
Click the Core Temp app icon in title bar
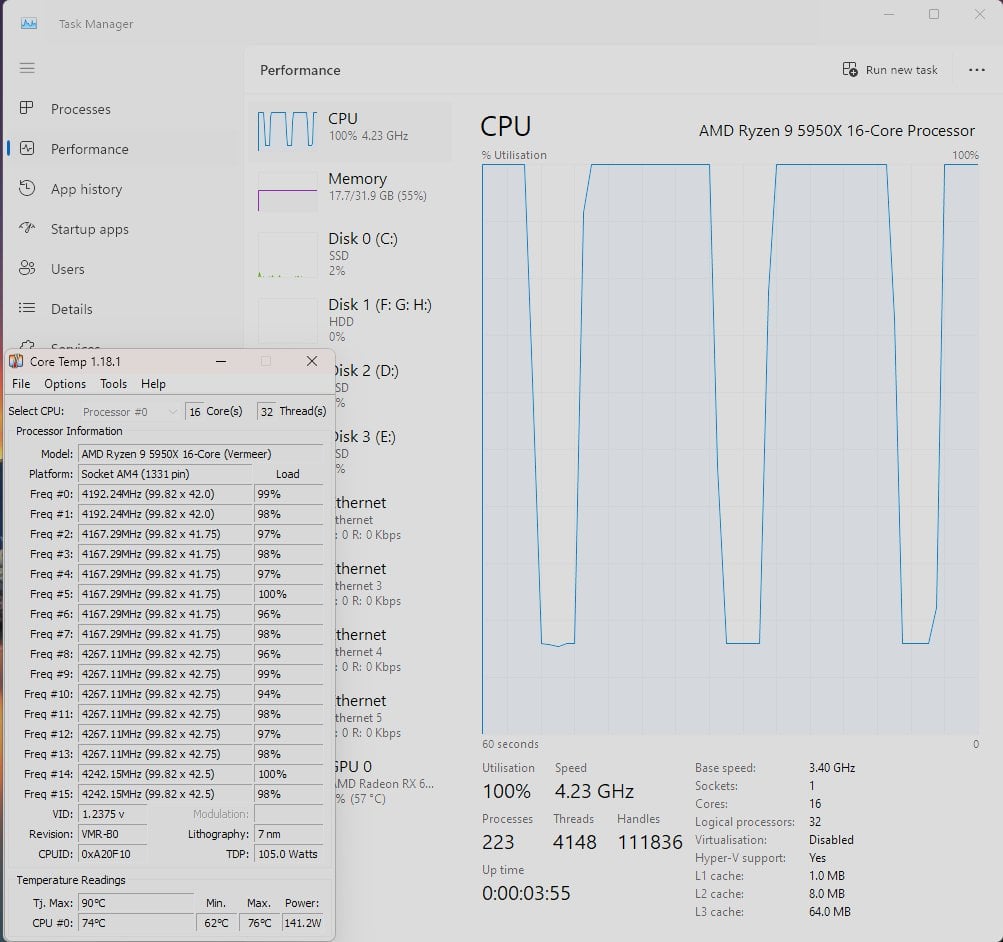[x=16, y=361]
